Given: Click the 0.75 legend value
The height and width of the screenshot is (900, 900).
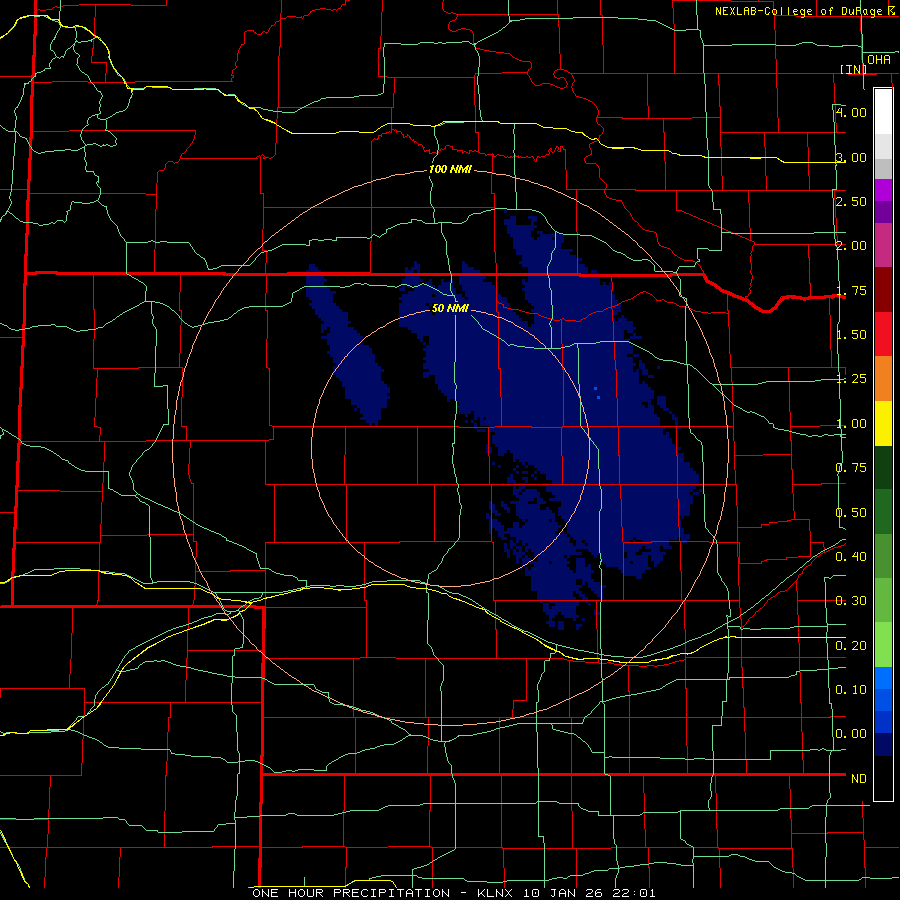Looking at the screenshot, I should [x=851, y=468].
